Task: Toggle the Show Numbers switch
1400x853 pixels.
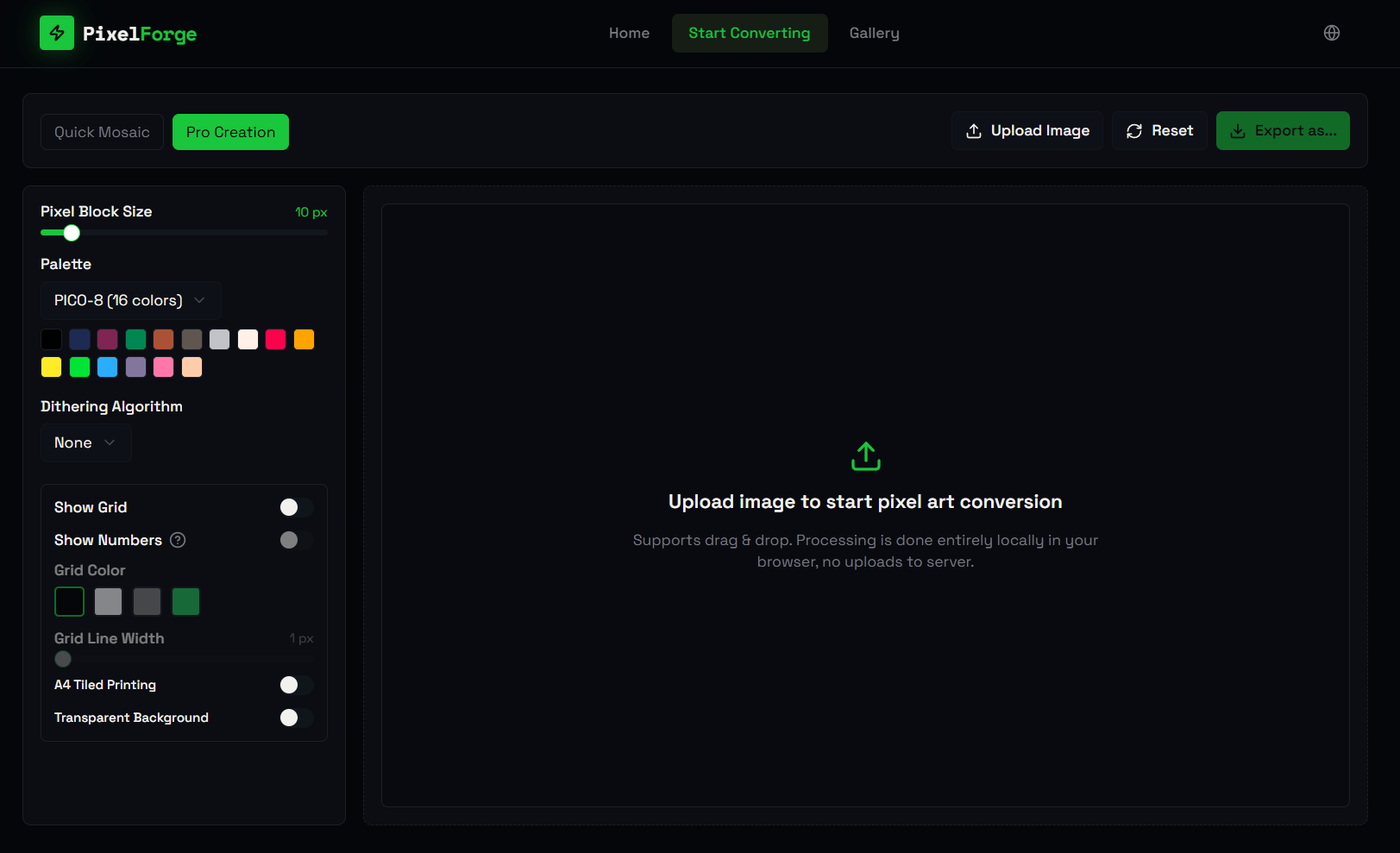Action: 297,540
